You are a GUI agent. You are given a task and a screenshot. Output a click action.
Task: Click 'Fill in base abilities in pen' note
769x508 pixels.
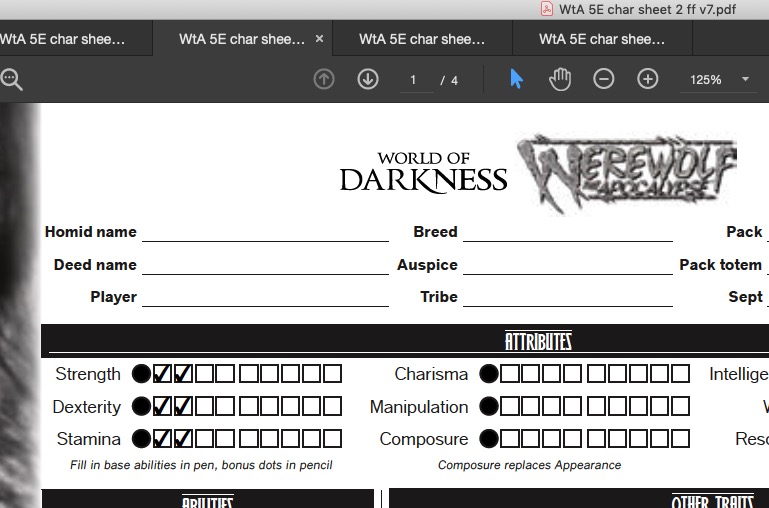coord(201,465)
